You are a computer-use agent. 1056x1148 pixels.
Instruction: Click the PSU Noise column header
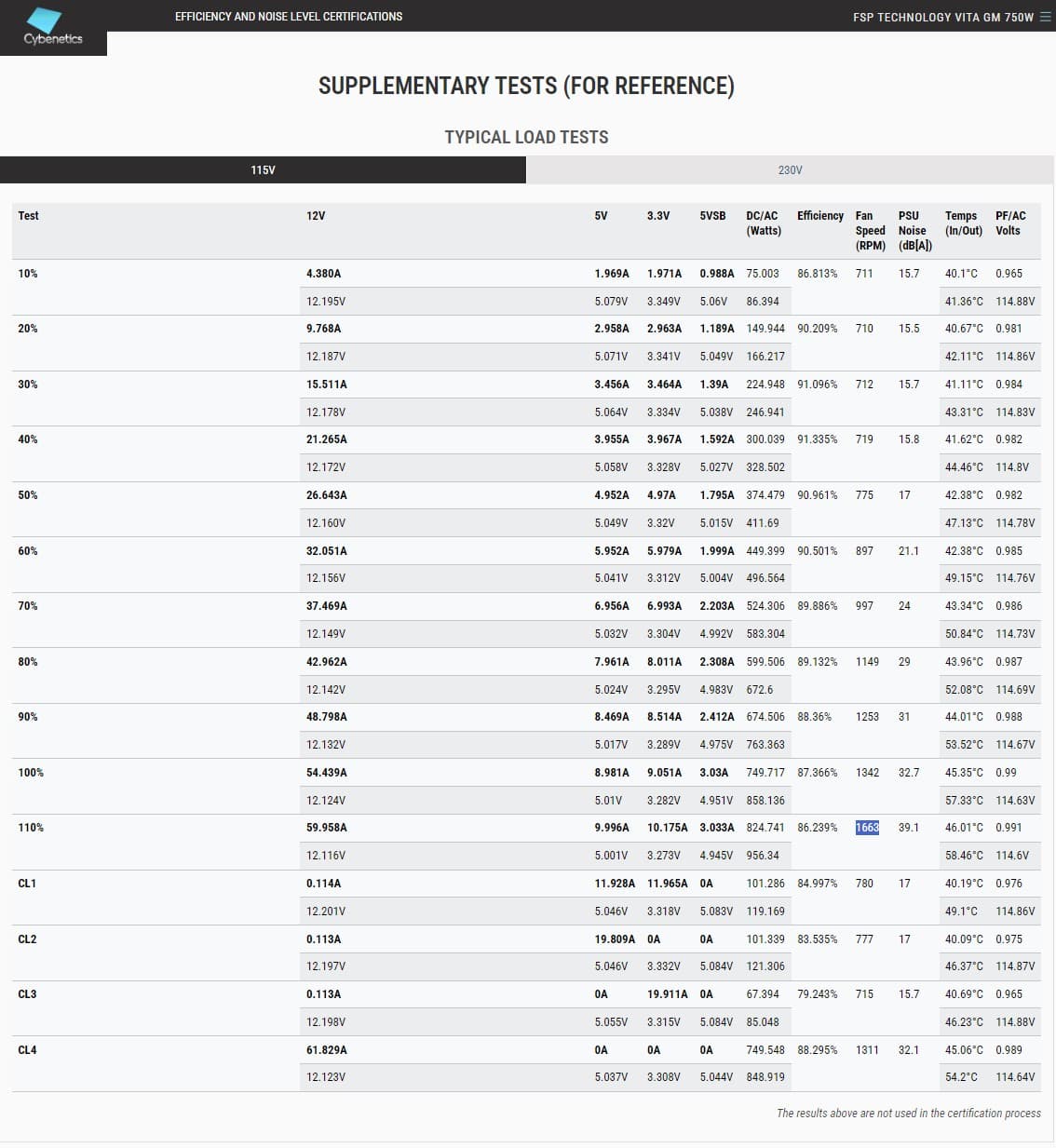[914, 231]
